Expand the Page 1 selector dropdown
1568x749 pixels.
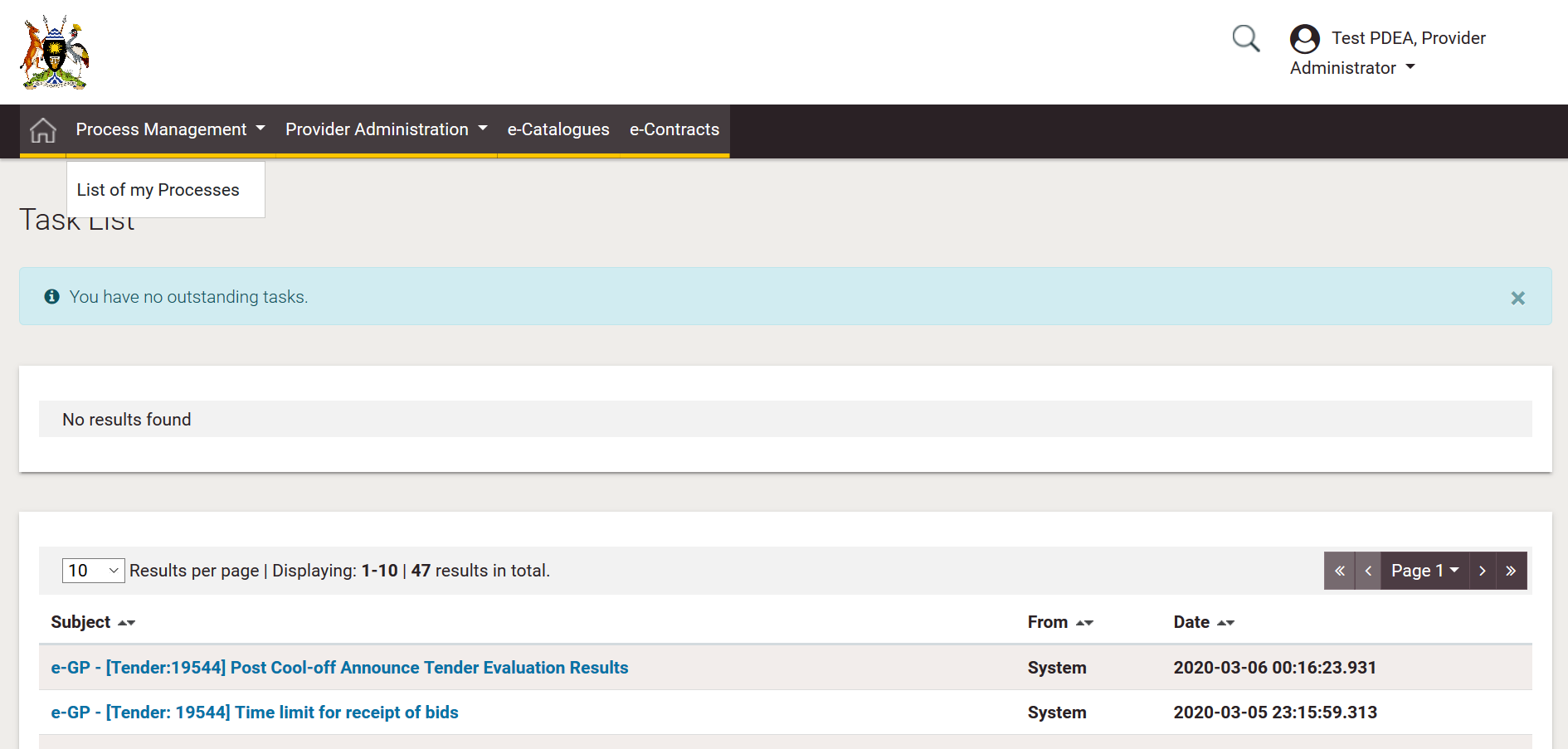click(x=1424, y=571)
